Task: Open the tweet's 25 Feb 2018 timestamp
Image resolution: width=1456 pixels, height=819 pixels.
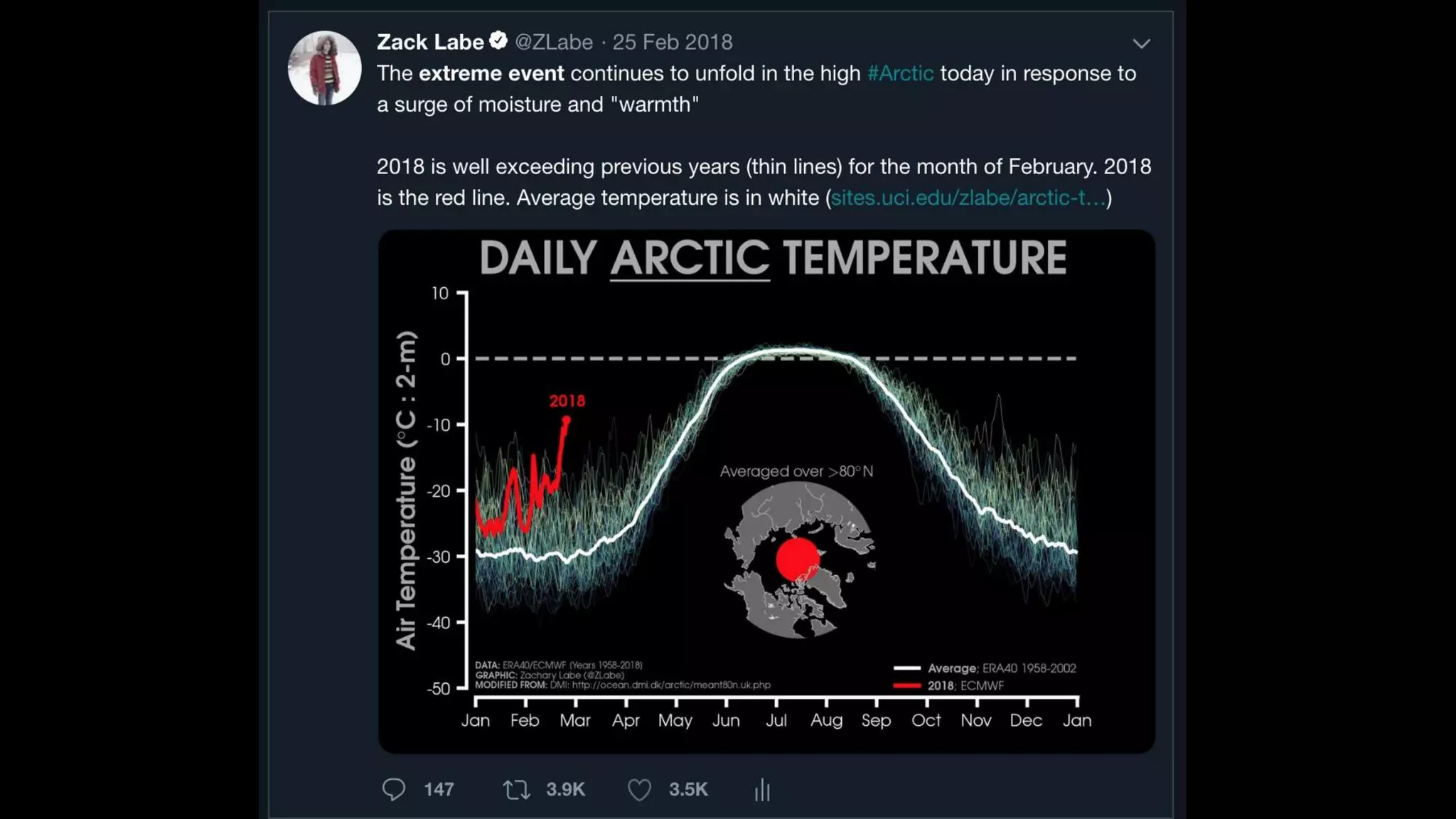Action: pos(673,42)
